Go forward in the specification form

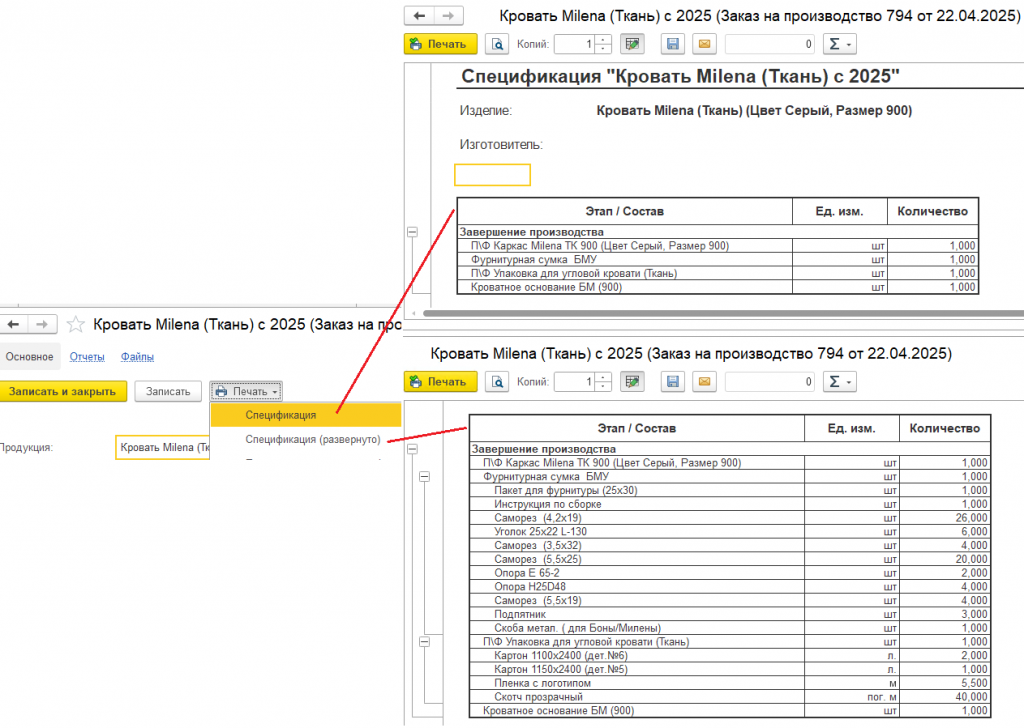click(42, 324)
